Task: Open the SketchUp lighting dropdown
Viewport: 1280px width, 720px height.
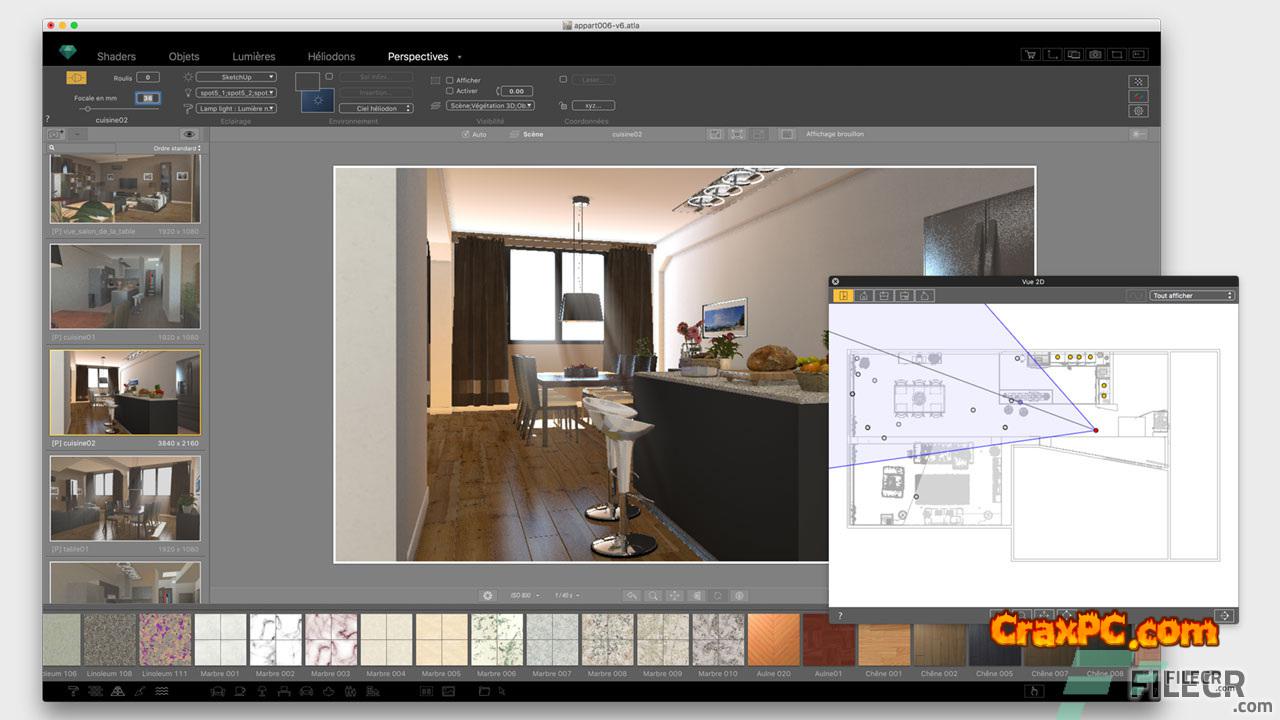Action: pos(236,77)
